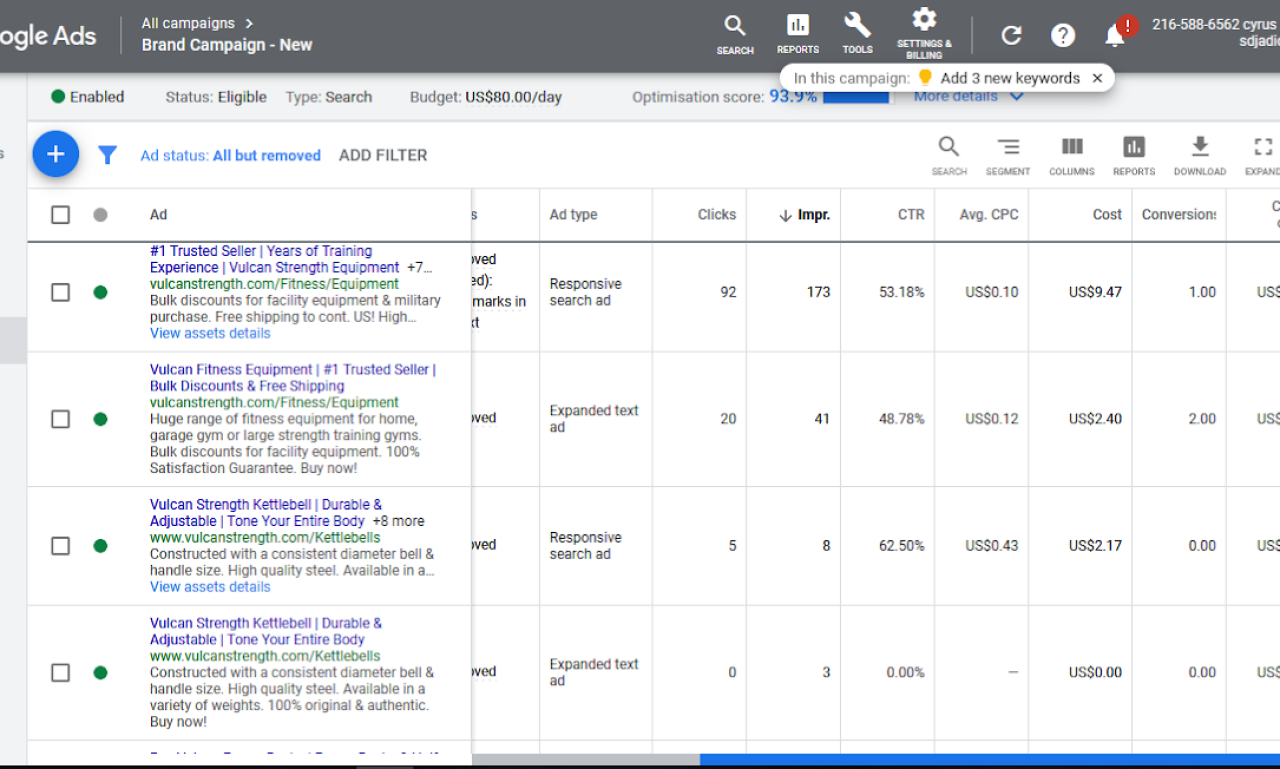Click Avg. CPC value US$0.43
1280x769 pixels.
point(992,546)
